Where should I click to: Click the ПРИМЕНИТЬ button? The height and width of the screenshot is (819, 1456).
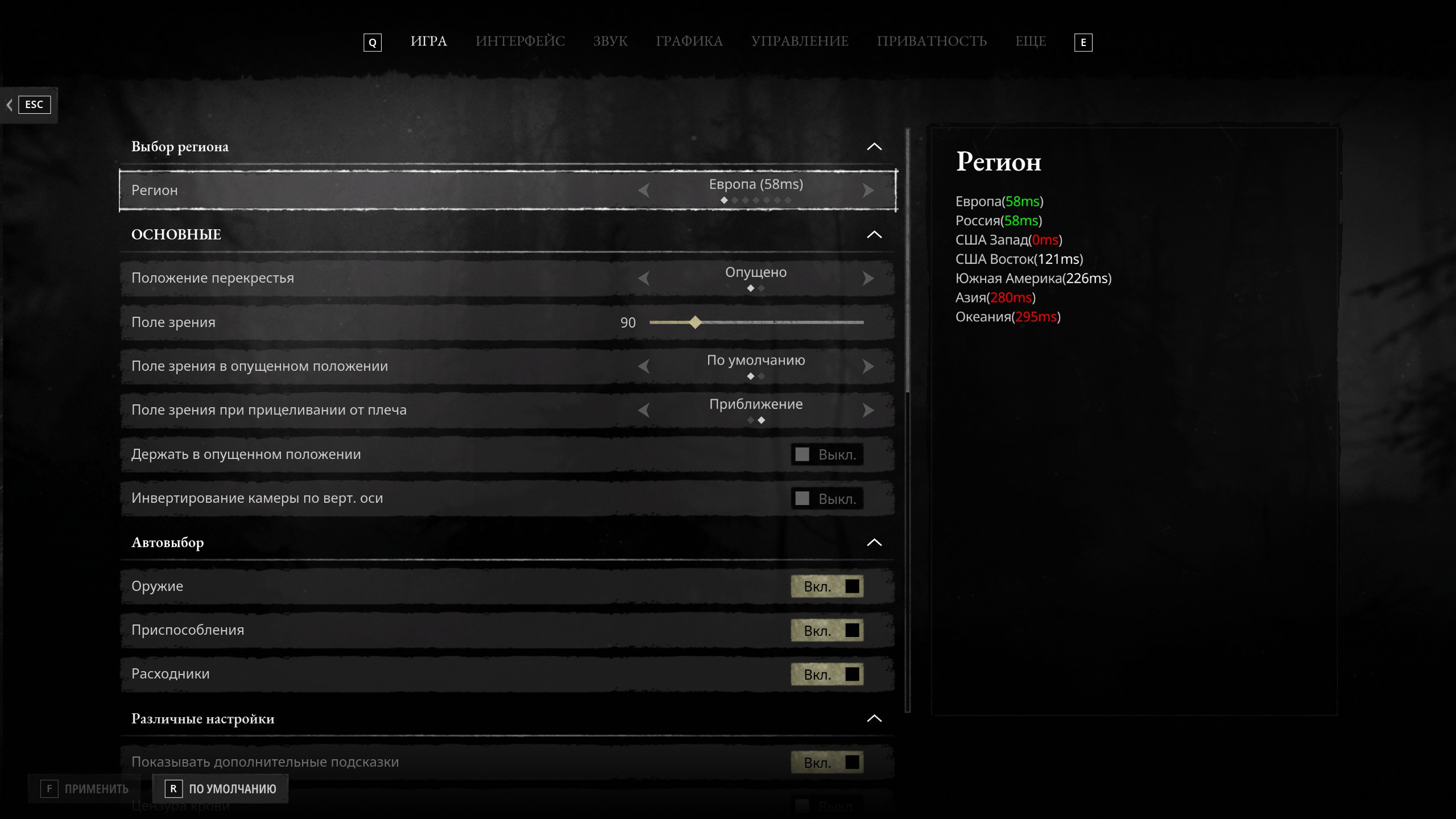85,789
